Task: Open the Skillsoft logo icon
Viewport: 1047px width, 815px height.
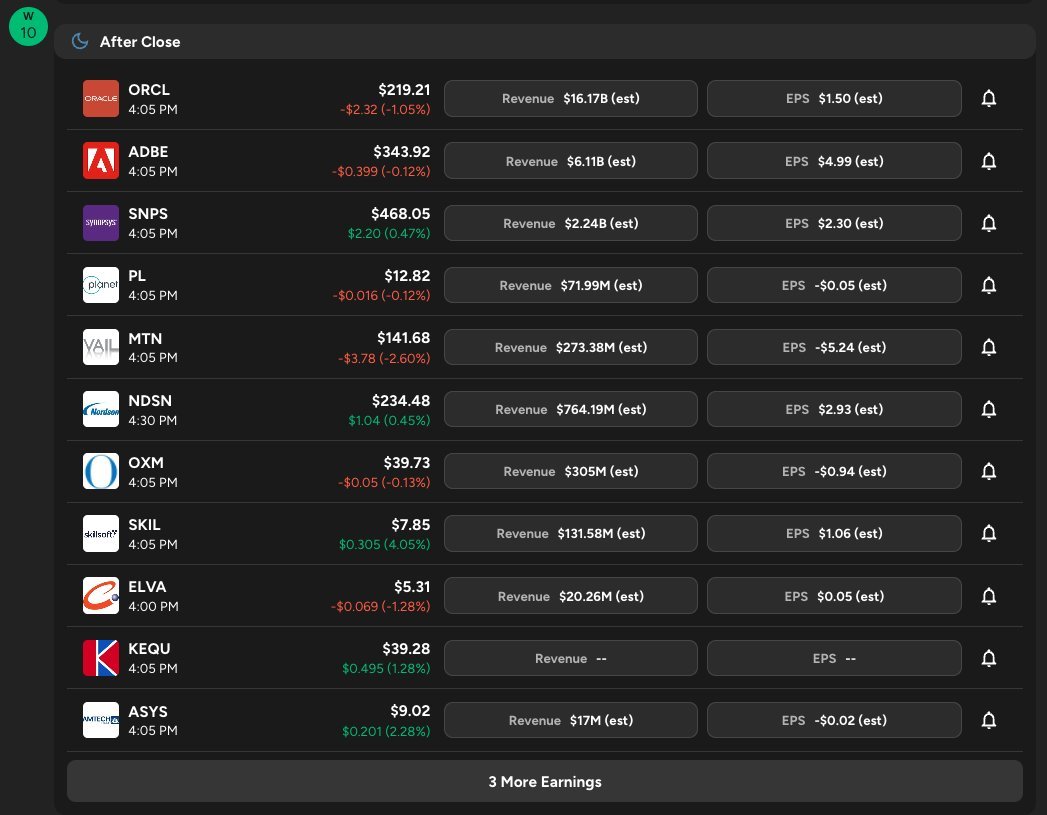Action: [101, 533]
